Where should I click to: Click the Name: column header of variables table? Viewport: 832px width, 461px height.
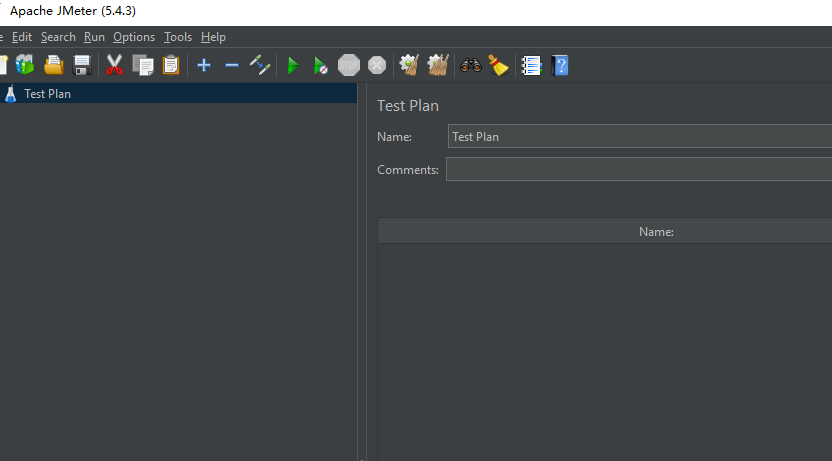656,232
